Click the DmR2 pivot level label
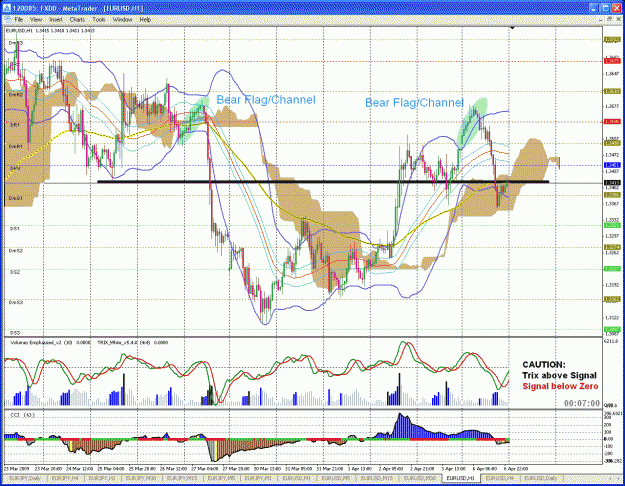625x486 pixels. pos(16,95)
